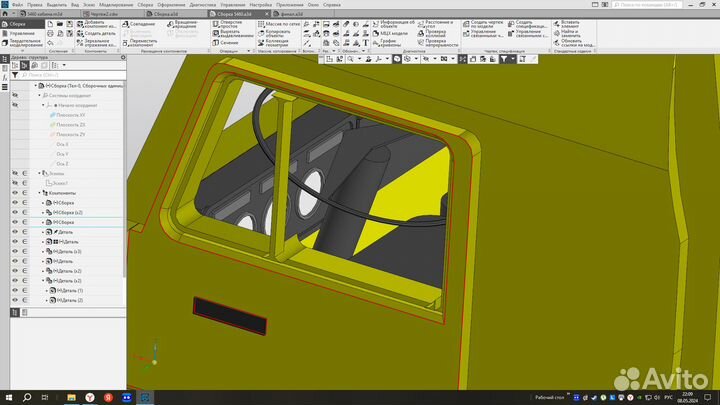Hide the Системы координат node
720x405 pixels.
coord(15,95)
